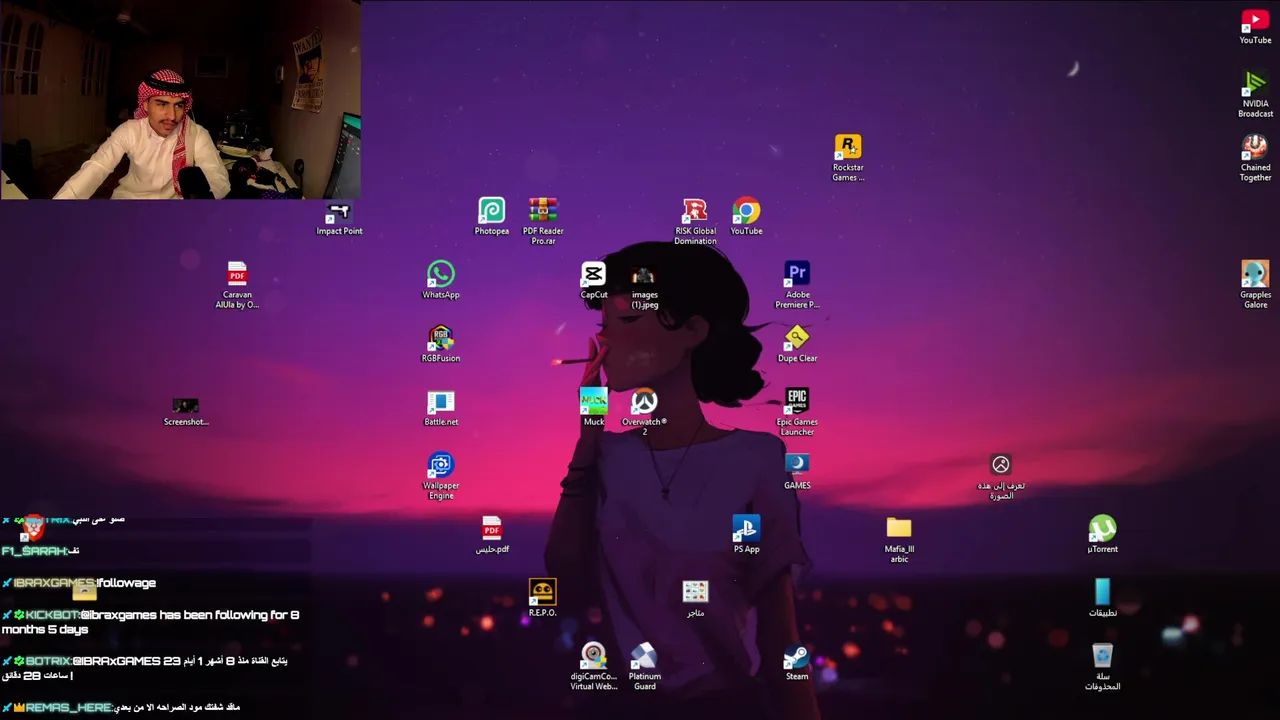1280x720 pixels.
Task: Open the GAMES shortcut icon
Action: 797,472
